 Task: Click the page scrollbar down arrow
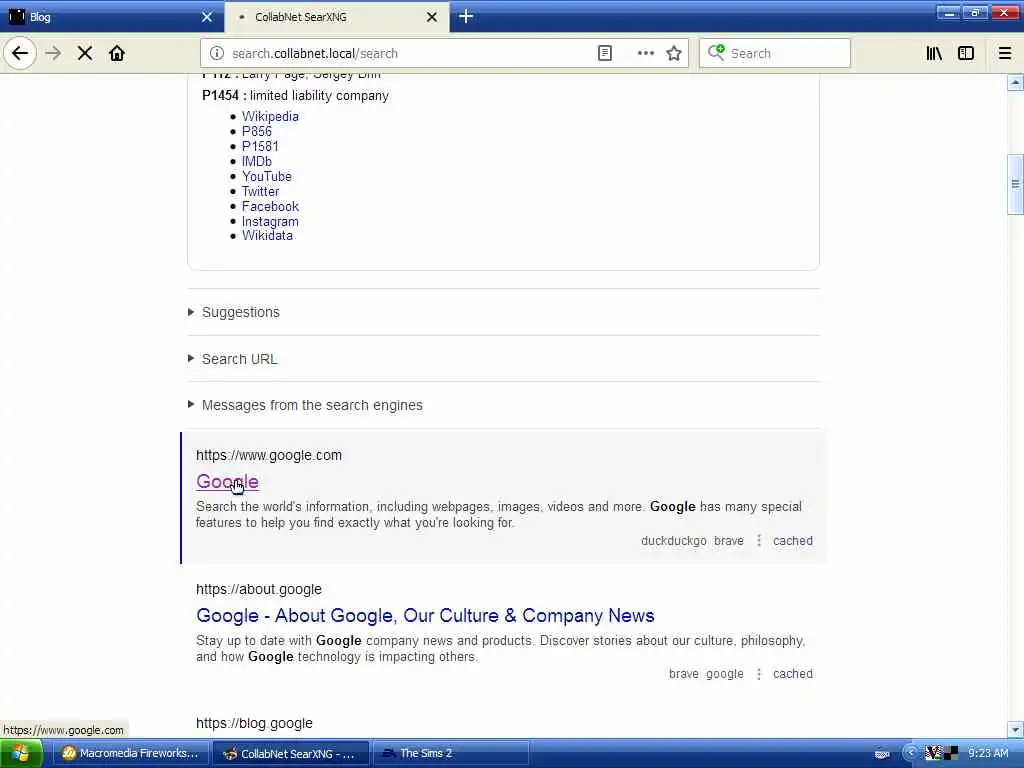click(x=1015, y=729)
